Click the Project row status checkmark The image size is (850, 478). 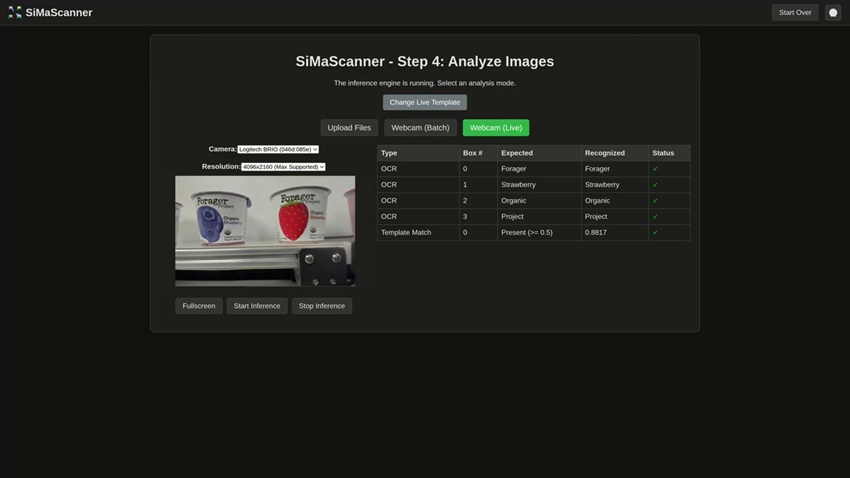click(x=655, y=217)
